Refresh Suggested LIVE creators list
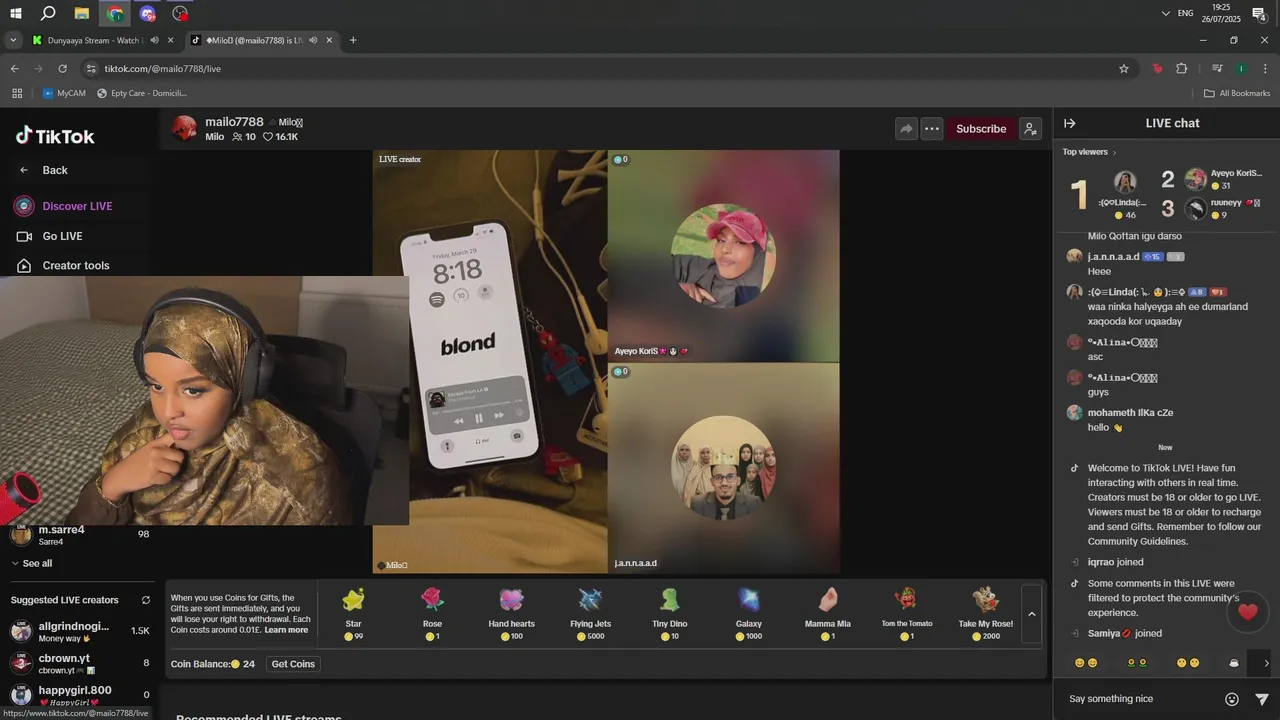The image size is (1280, 720). pyautogui.click(x=146, y=600)
